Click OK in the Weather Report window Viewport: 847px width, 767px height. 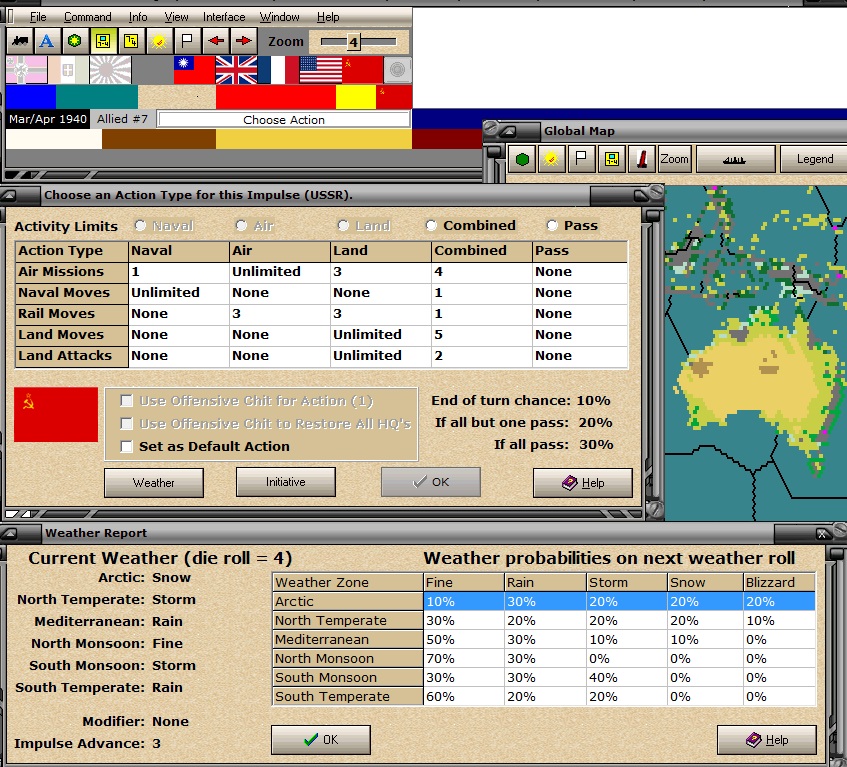321,739
